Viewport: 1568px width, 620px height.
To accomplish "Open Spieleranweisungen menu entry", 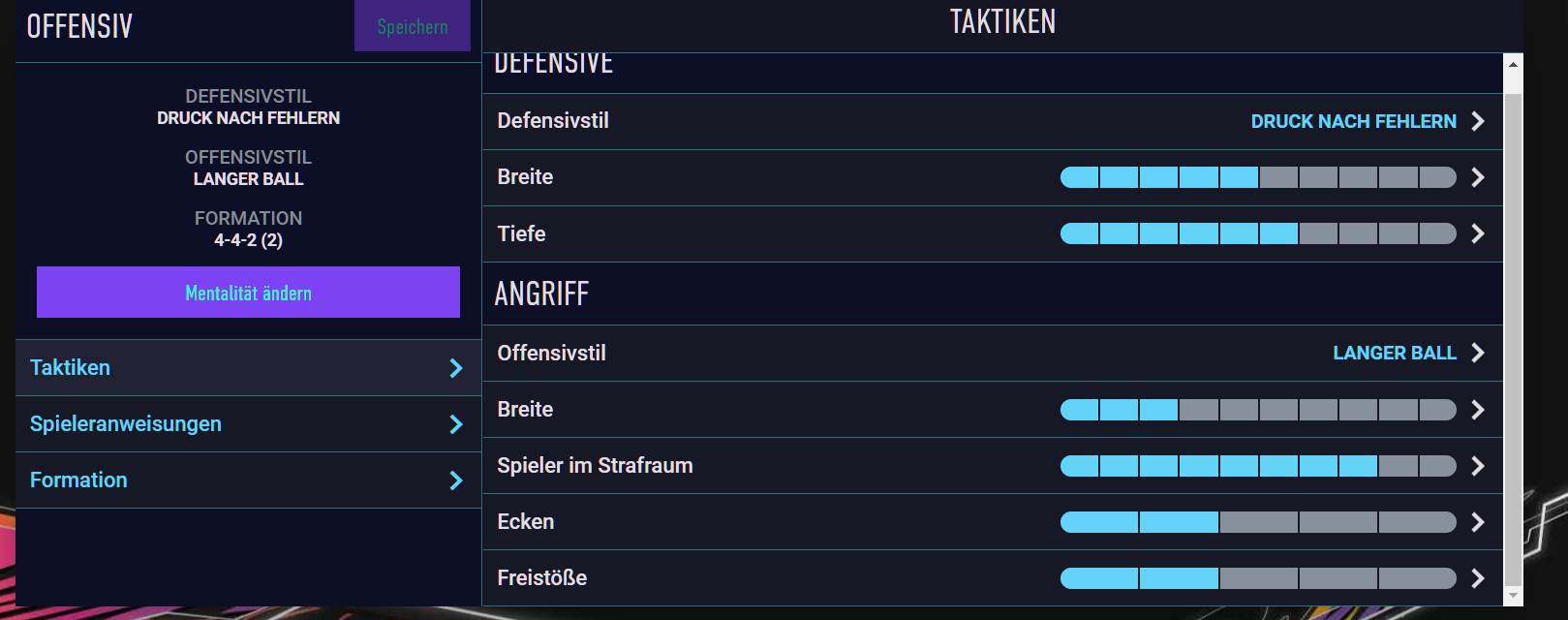I will tap(248, 424).
